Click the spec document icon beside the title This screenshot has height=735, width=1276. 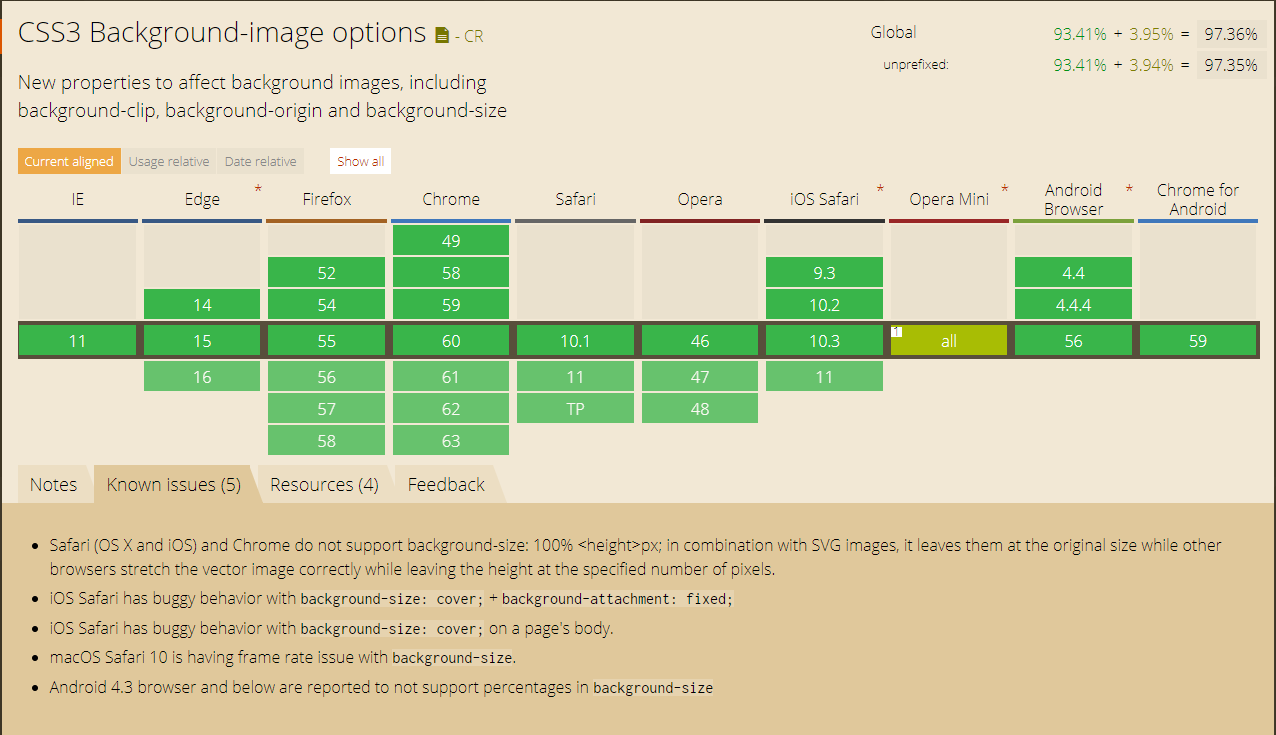442,35
